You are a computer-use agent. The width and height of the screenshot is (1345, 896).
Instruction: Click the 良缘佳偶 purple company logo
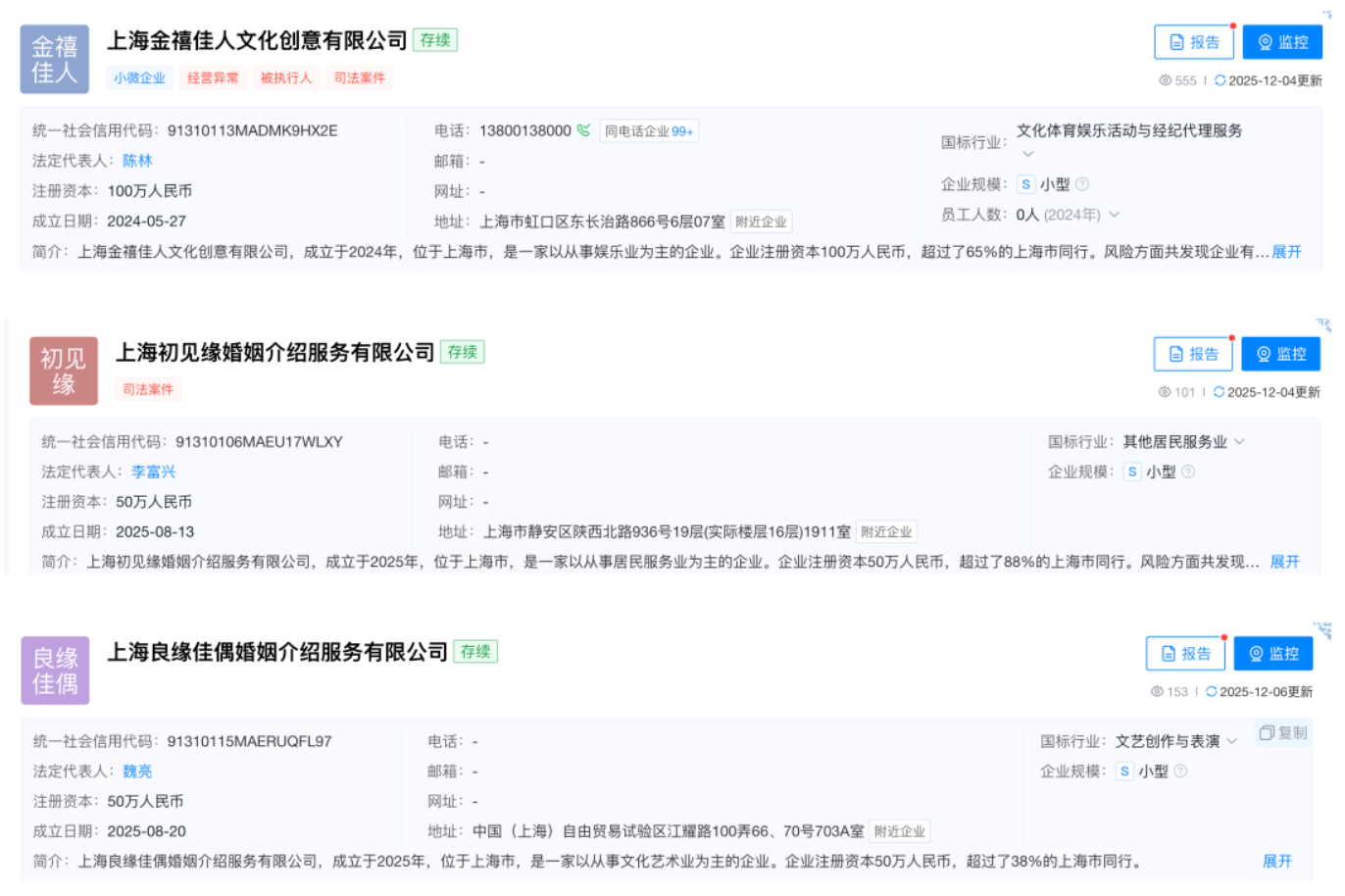coord(56,671)
